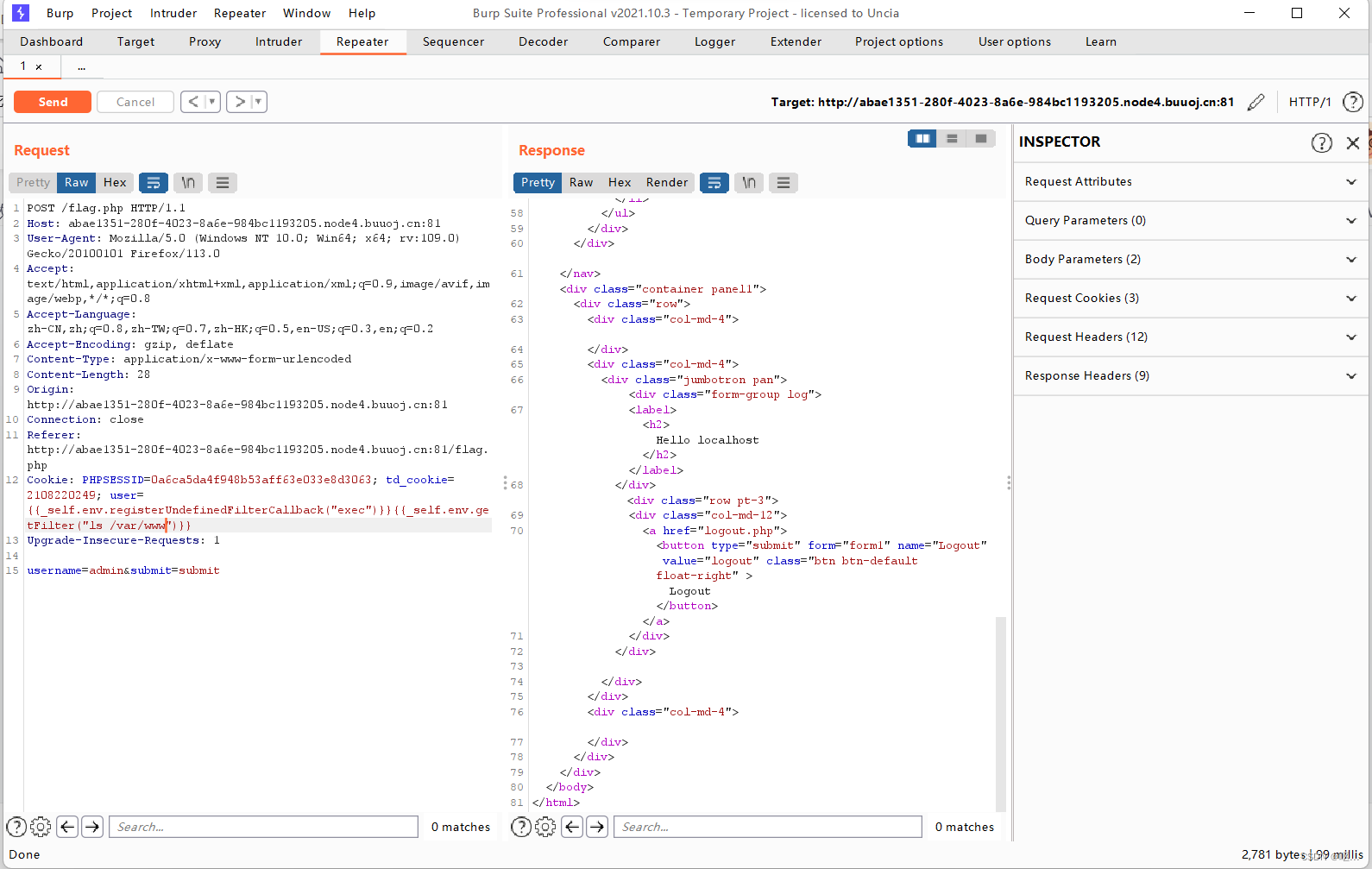Go to next match in Request search
The height and width of the screenshot is (869, 1372).
(x=92, y=827)
